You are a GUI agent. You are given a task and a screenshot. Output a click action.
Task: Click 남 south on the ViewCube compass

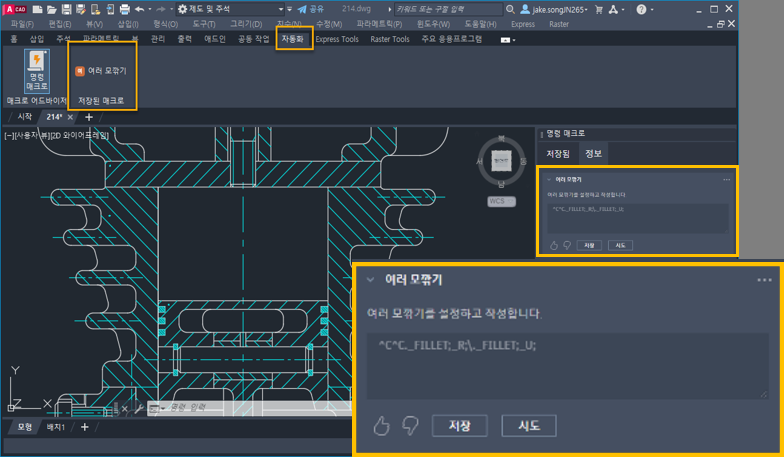[501, 184]
